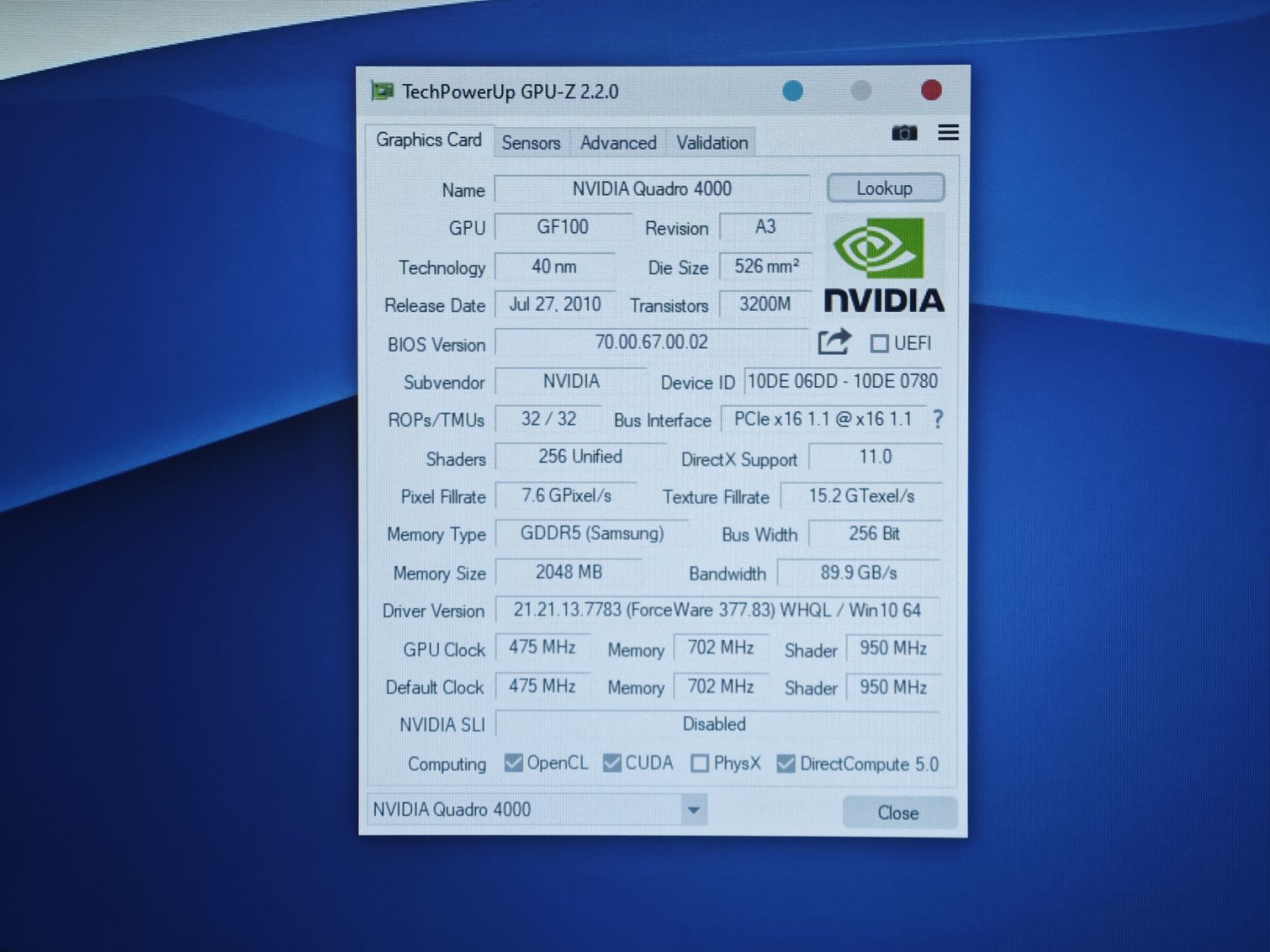1270x952 pixels.
Task: Toggle the OpenCL checkbox
Action: click(513, 763)
